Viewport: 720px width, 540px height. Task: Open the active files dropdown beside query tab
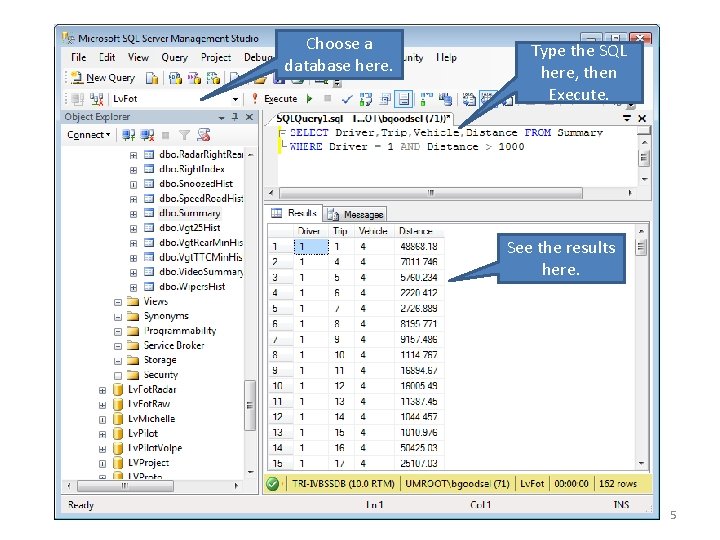click(x=627, y=118)
